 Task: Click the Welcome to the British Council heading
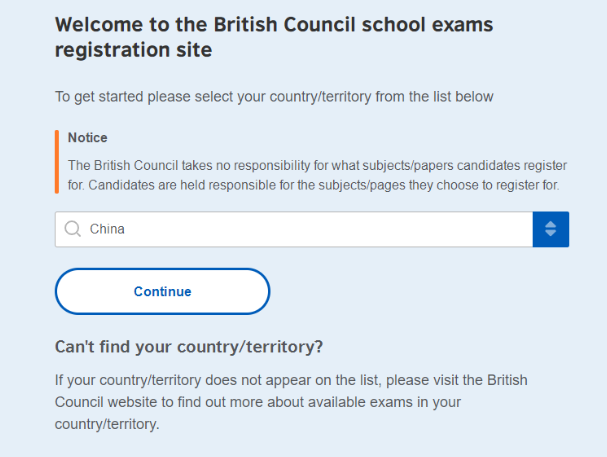pyautogui.click(x=274, y=24)
